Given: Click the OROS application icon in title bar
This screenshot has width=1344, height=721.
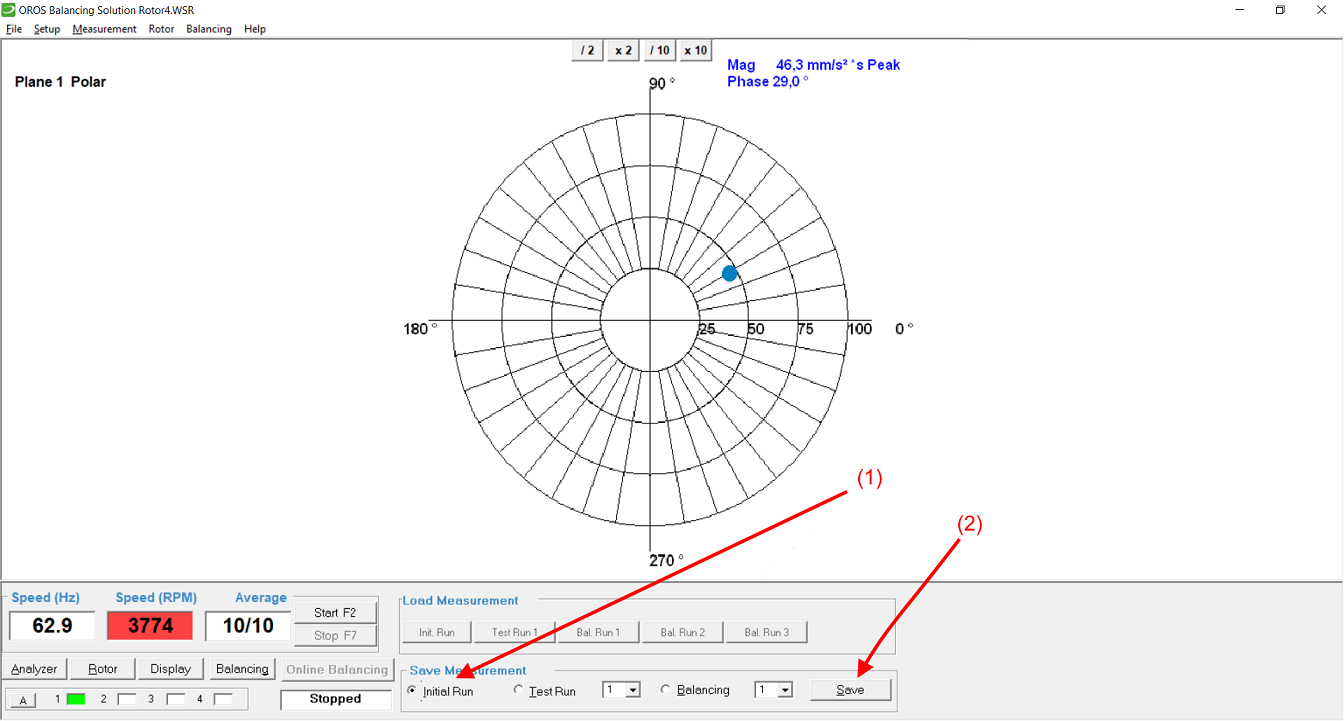Looking at the screenshot, I should (x=9, y=10).
